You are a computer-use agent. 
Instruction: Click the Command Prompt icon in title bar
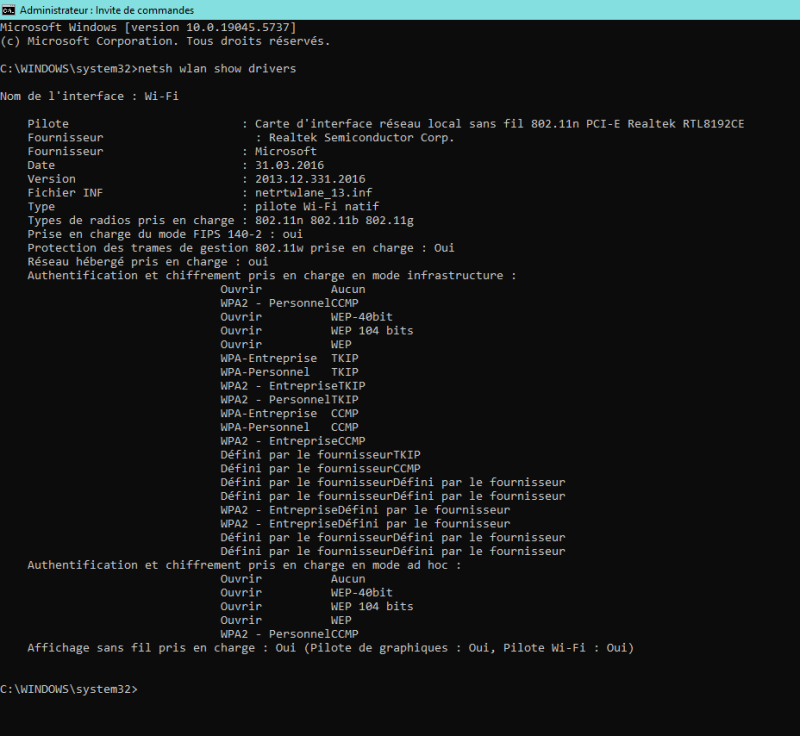(x=9, y=9)
